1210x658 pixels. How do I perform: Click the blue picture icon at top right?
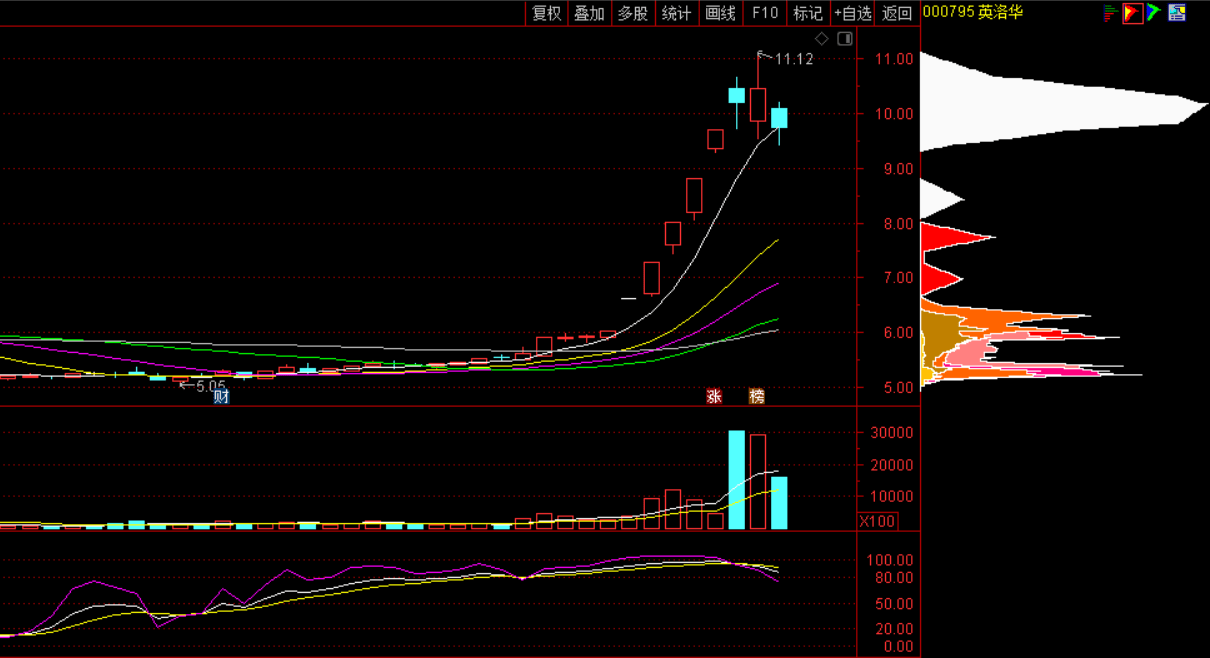pyautogui.click(x=1177, y=13)
